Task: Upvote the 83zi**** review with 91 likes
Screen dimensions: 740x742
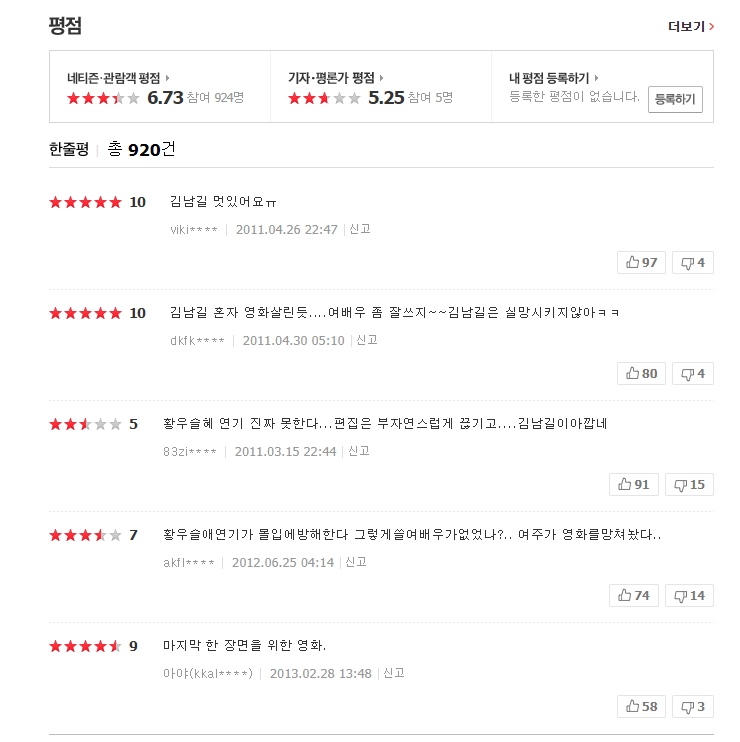Action: [634, 484]
